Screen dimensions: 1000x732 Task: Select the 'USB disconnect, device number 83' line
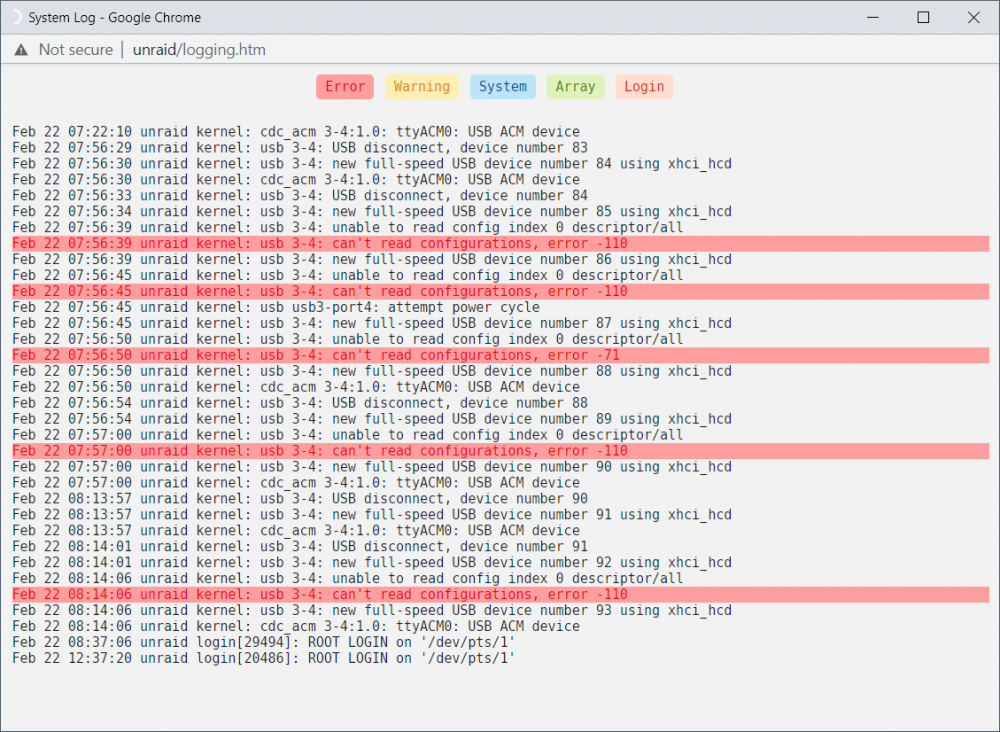pyautogui.click(x=300, y=148)
